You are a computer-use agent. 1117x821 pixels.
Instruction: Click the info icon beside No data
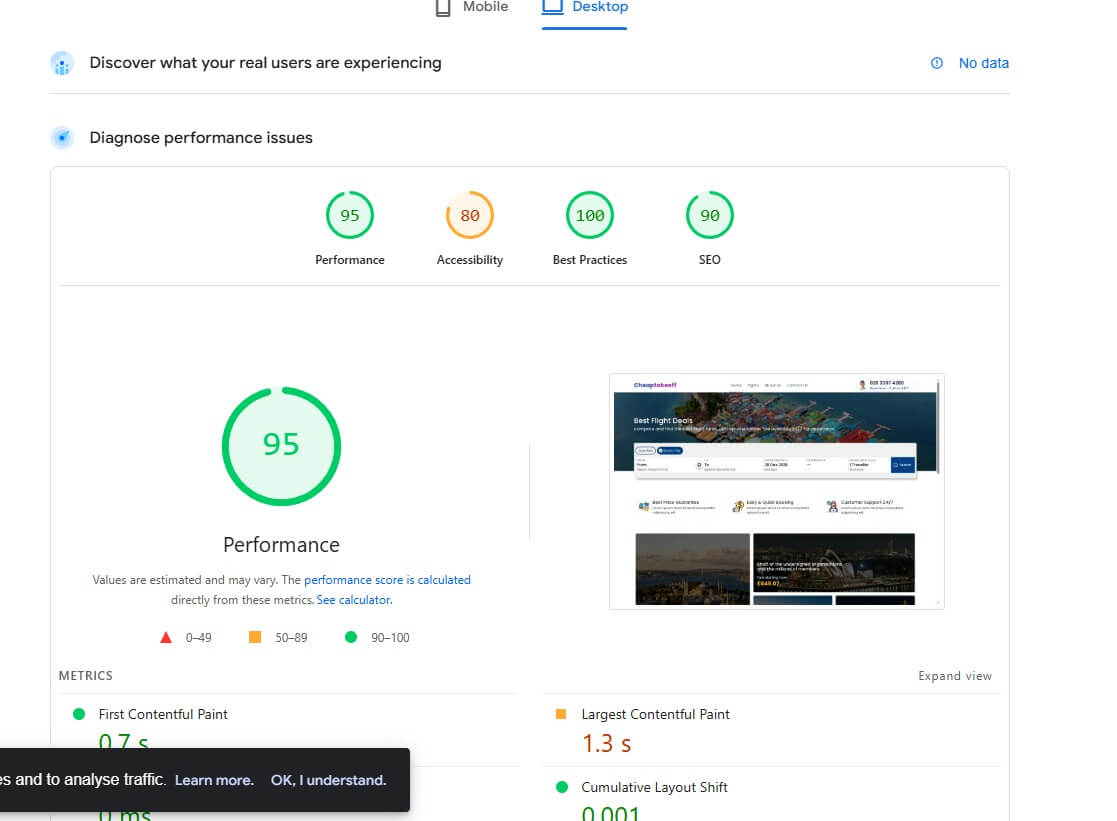click(x=937, y=63)
